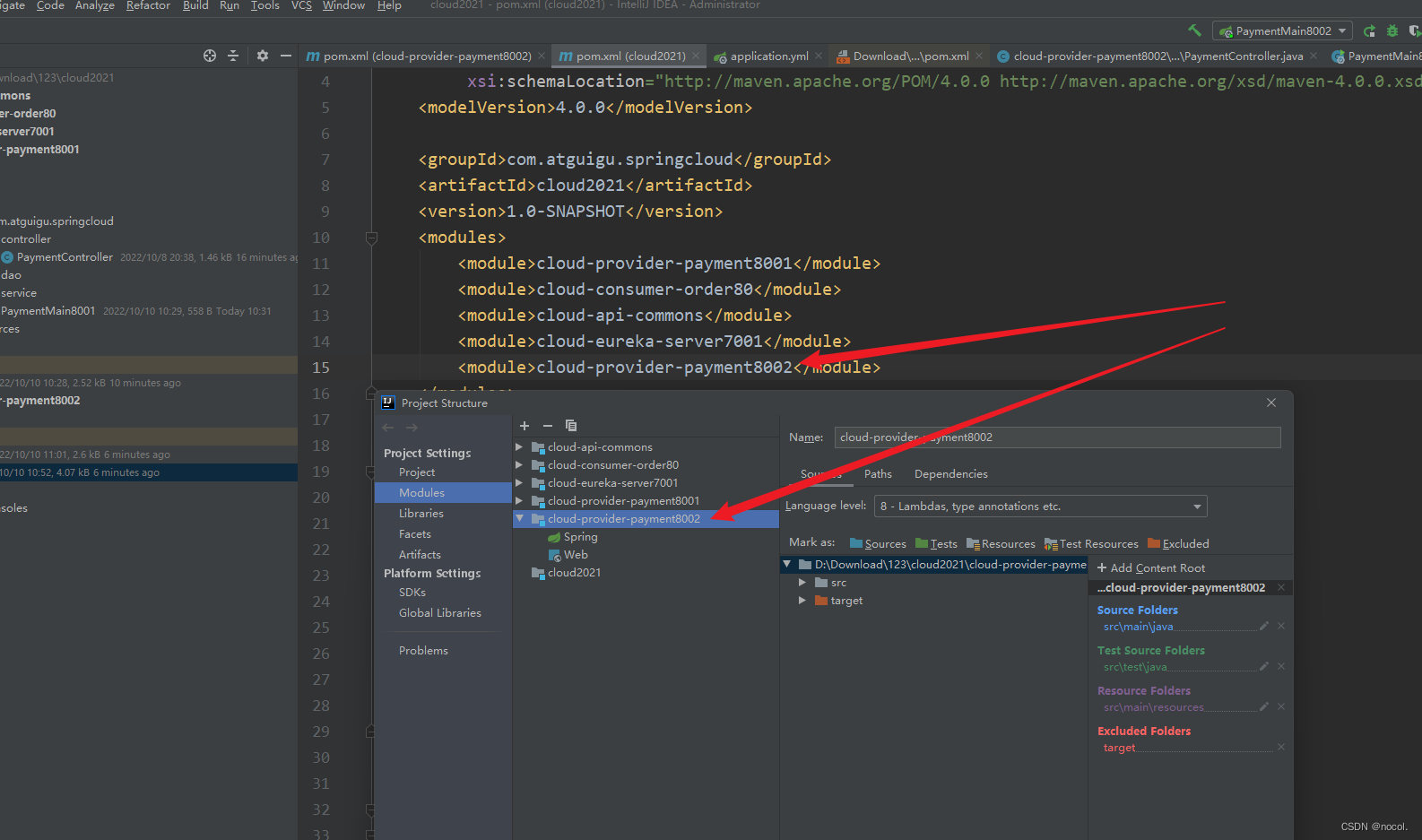Edit the src\test\java test folder properties
The width and height of the screenshot is (1422, 840).
1264,666
